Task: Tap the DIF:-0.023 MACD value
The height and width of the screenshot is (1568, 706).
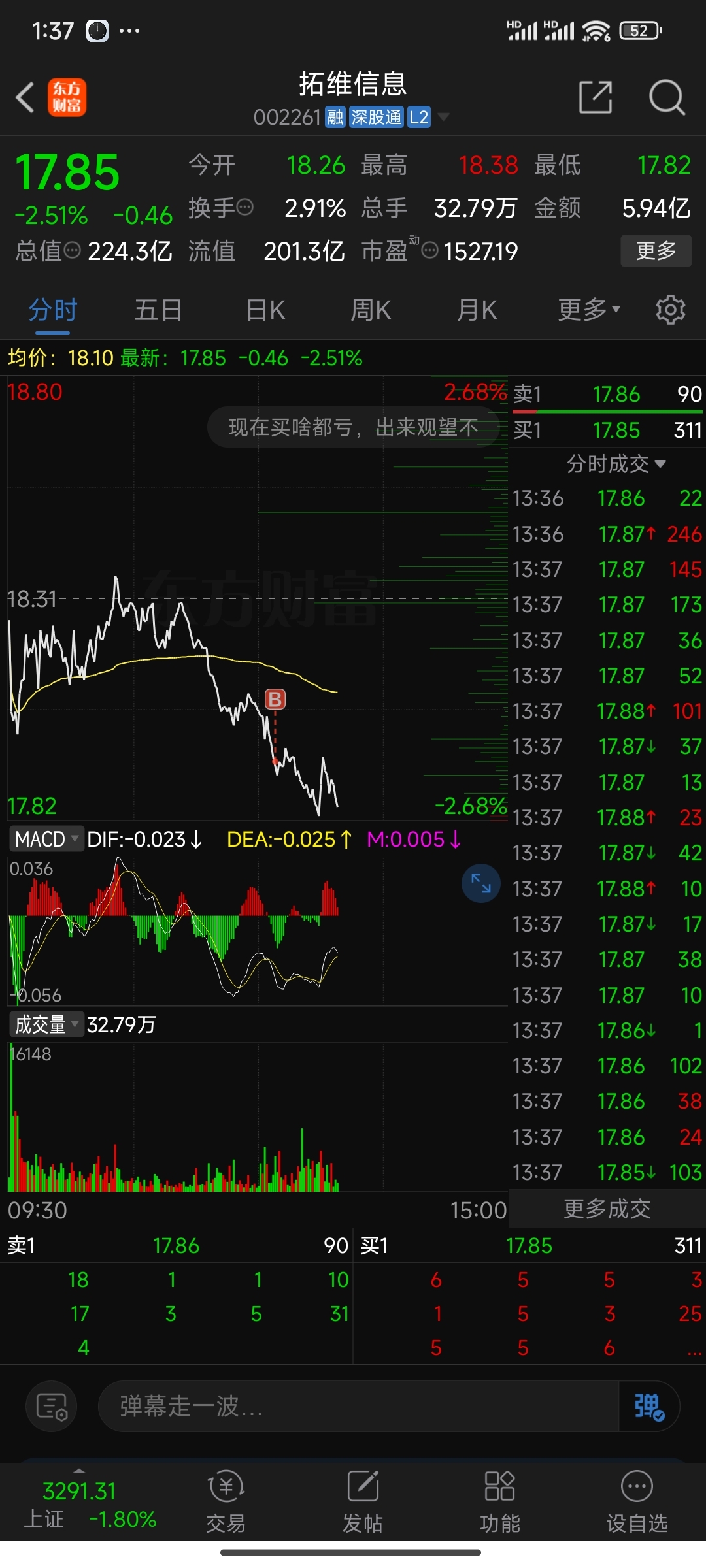Action: pos(144,839)
